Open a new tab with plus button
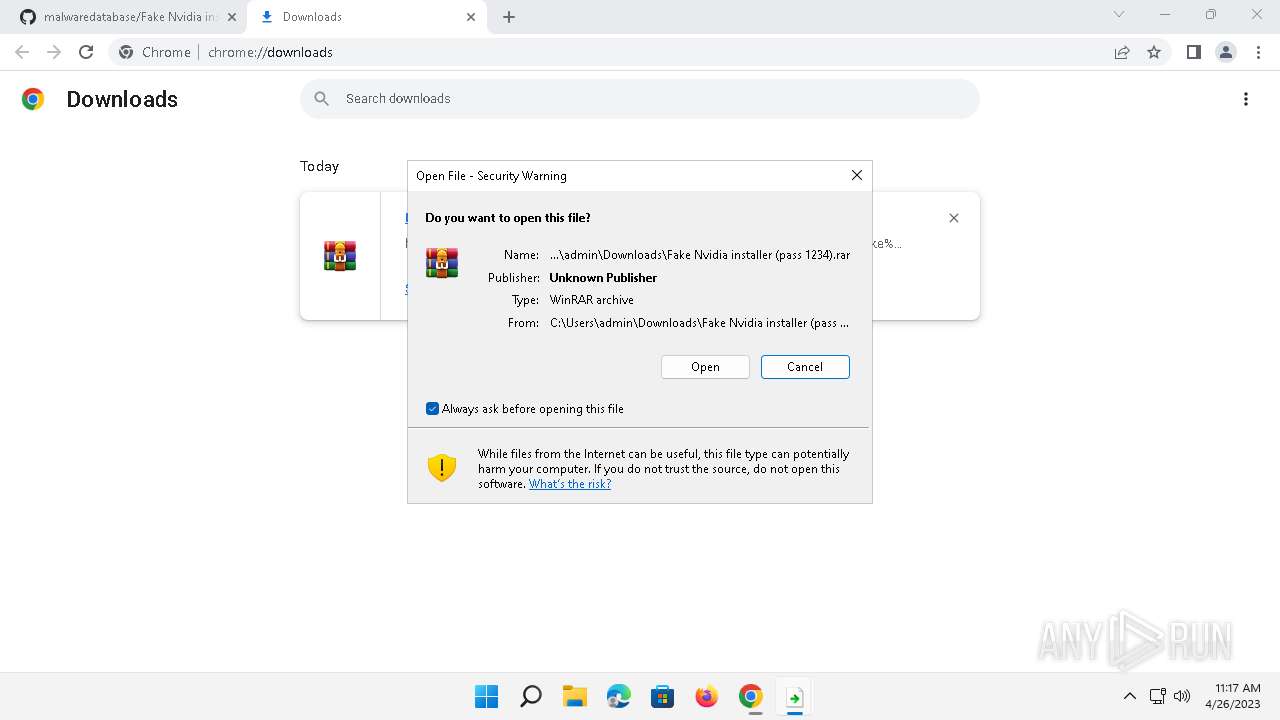This screenshot has width=1280, height=720. pos(509,17)
